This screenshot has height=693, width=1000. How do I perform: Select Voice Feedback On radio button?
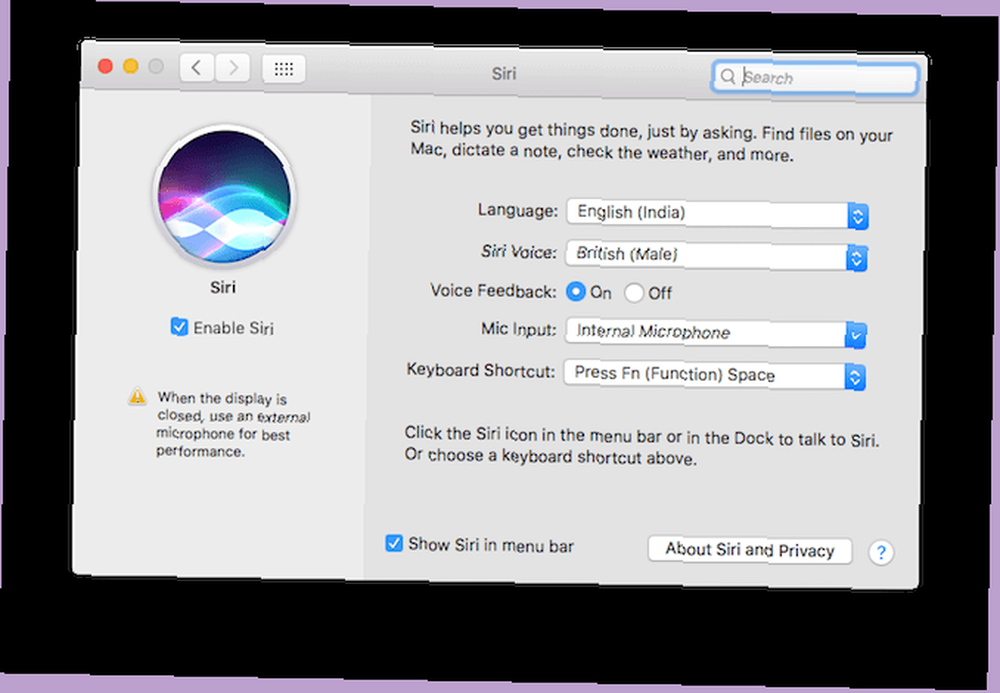pyautogui.click(x=575, y=291)
